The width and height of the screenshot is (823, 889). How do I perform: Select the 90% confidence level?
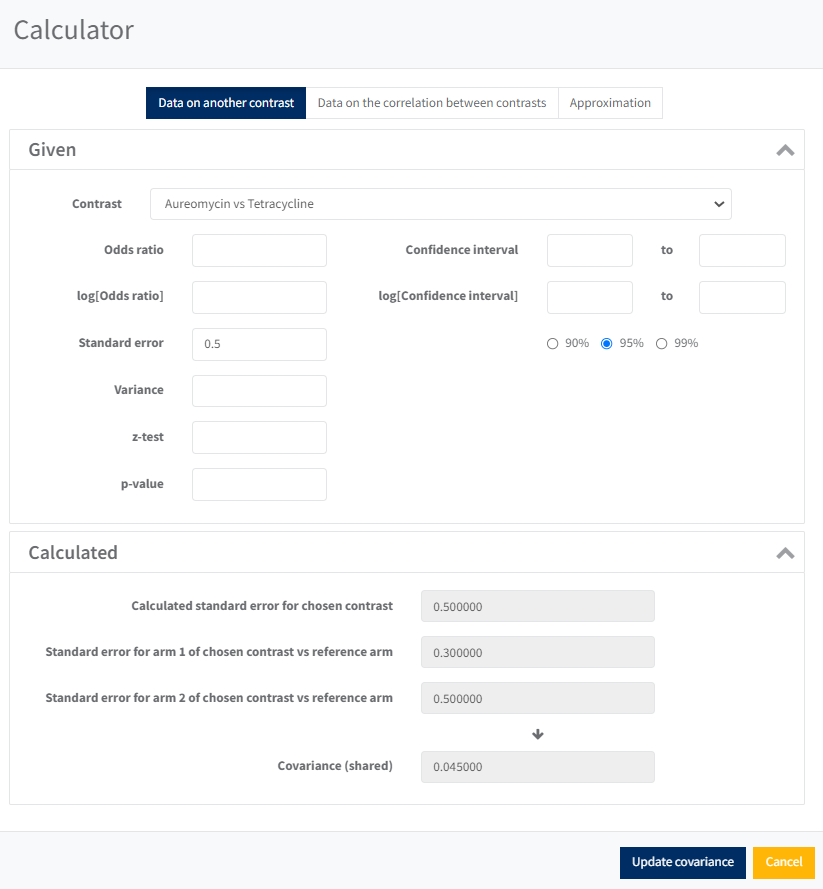pos(553,344)
